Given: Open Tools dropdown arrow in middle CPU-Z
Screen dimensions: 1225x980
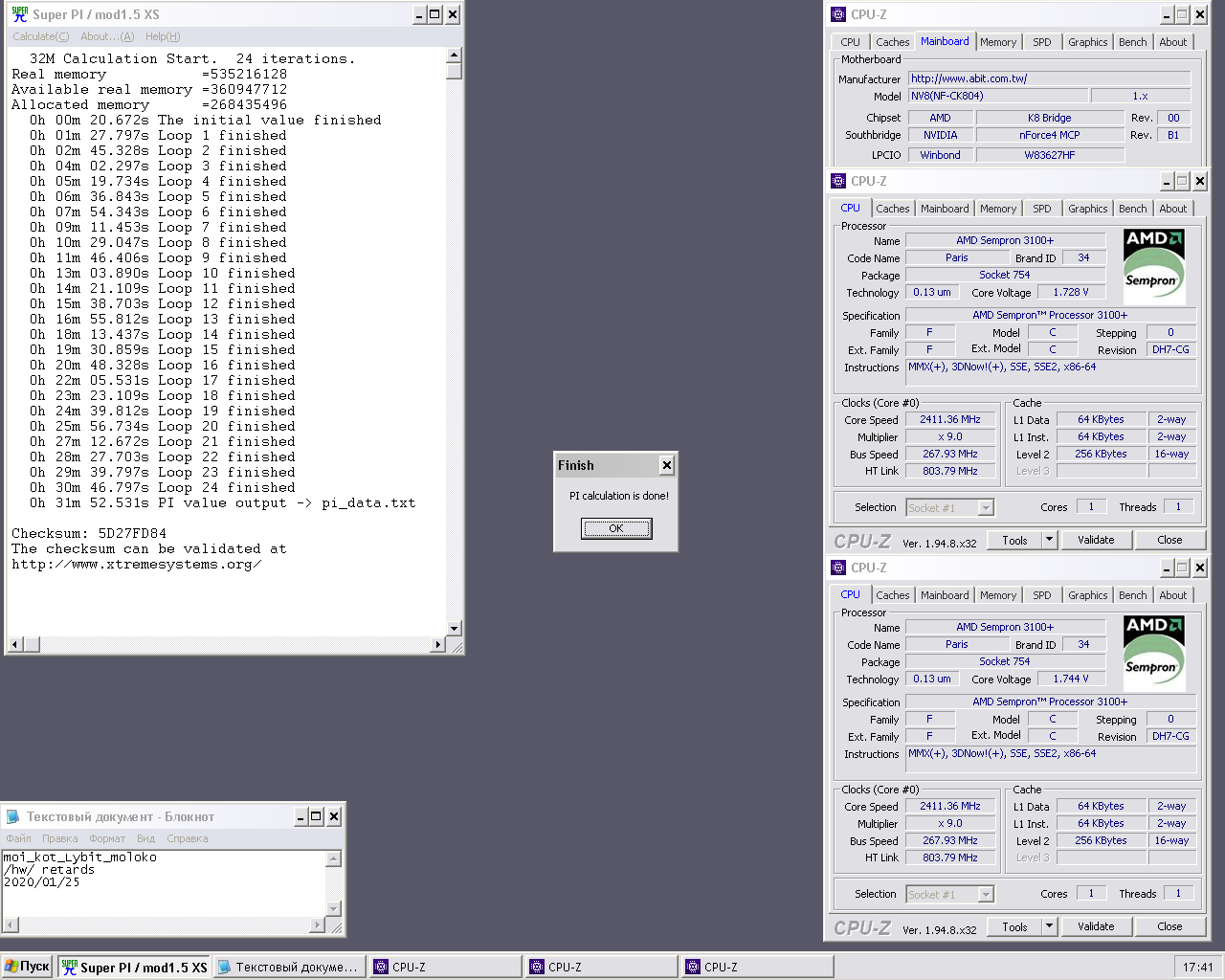Looking at the screenshot, I should click(1049, 540).
